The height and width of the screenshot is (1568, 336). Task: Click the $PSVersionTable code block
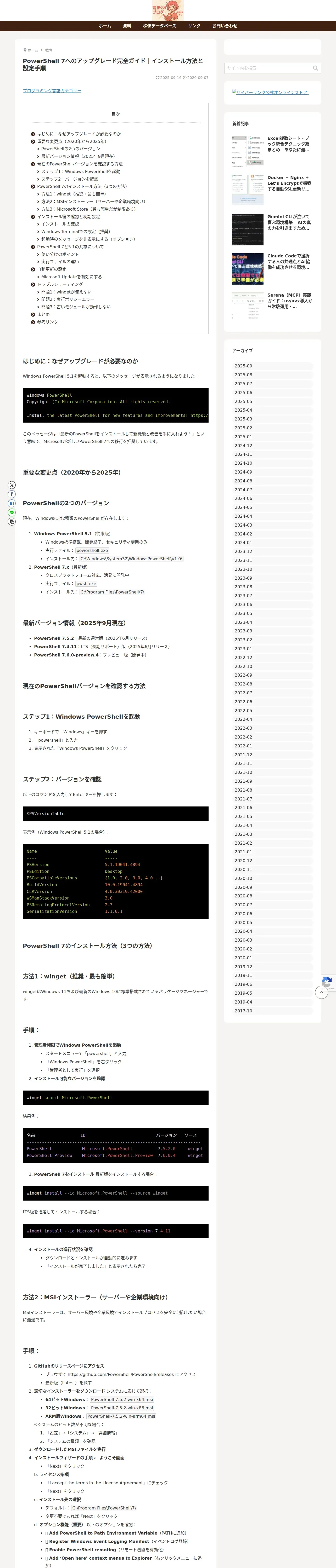pos(116,814)
